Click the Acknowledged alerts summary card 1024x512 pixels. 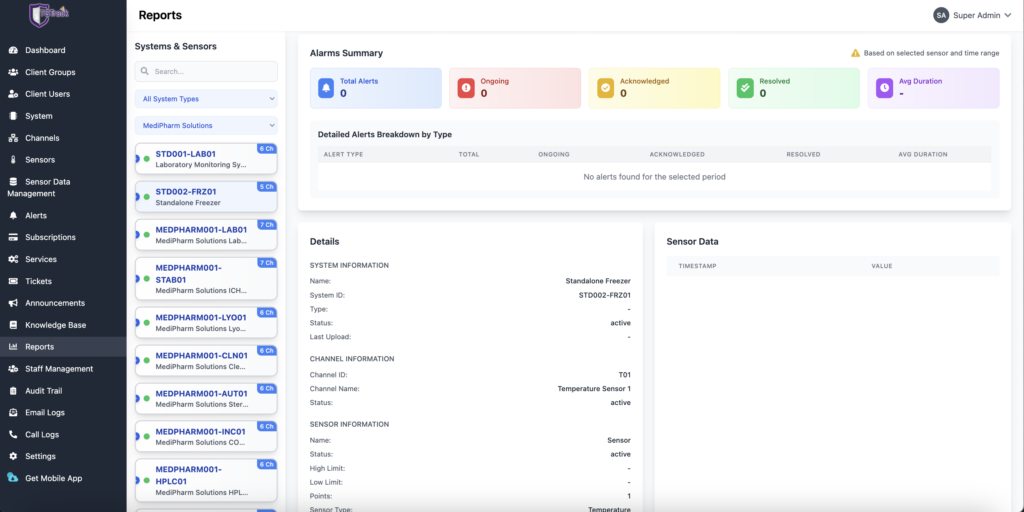653,88
